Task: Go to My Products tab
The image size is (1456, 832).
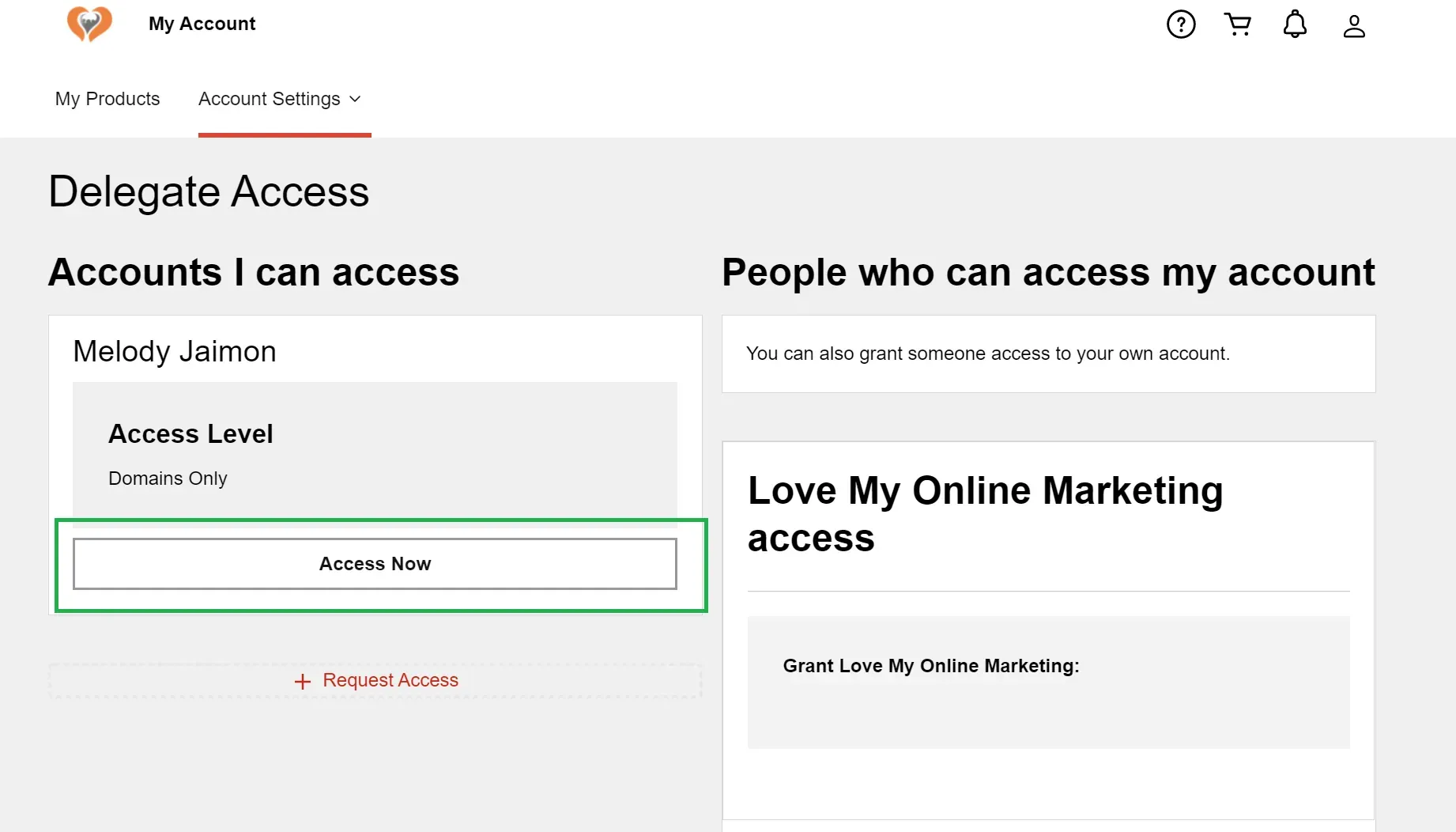Action: (x=108, y=99)
